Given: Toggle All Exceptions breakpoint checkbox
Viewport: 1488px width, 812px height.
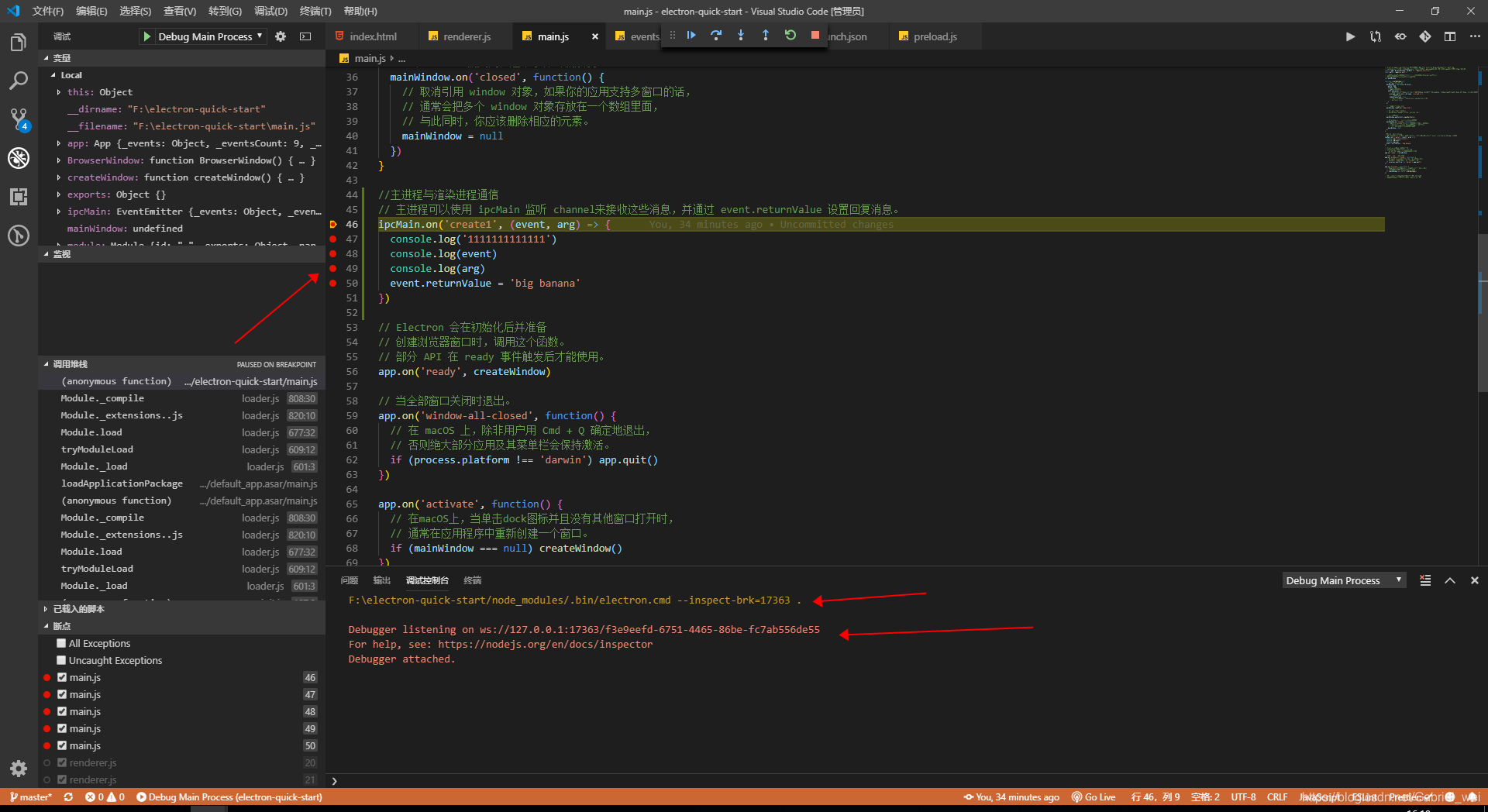Looking at the screenshot, I should (x=61, y=643).
